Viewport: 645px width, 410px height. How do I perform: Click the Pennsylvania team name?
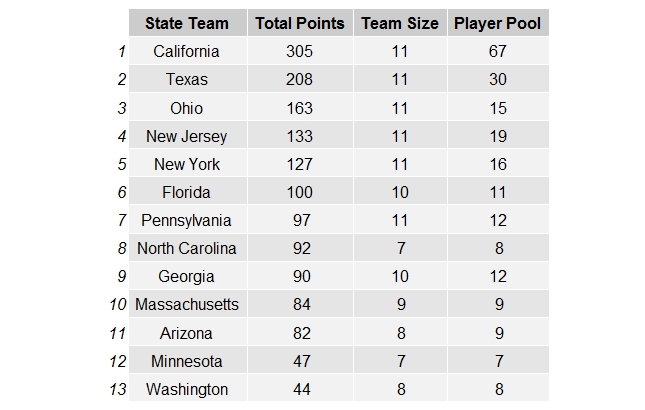coord(188,220)
